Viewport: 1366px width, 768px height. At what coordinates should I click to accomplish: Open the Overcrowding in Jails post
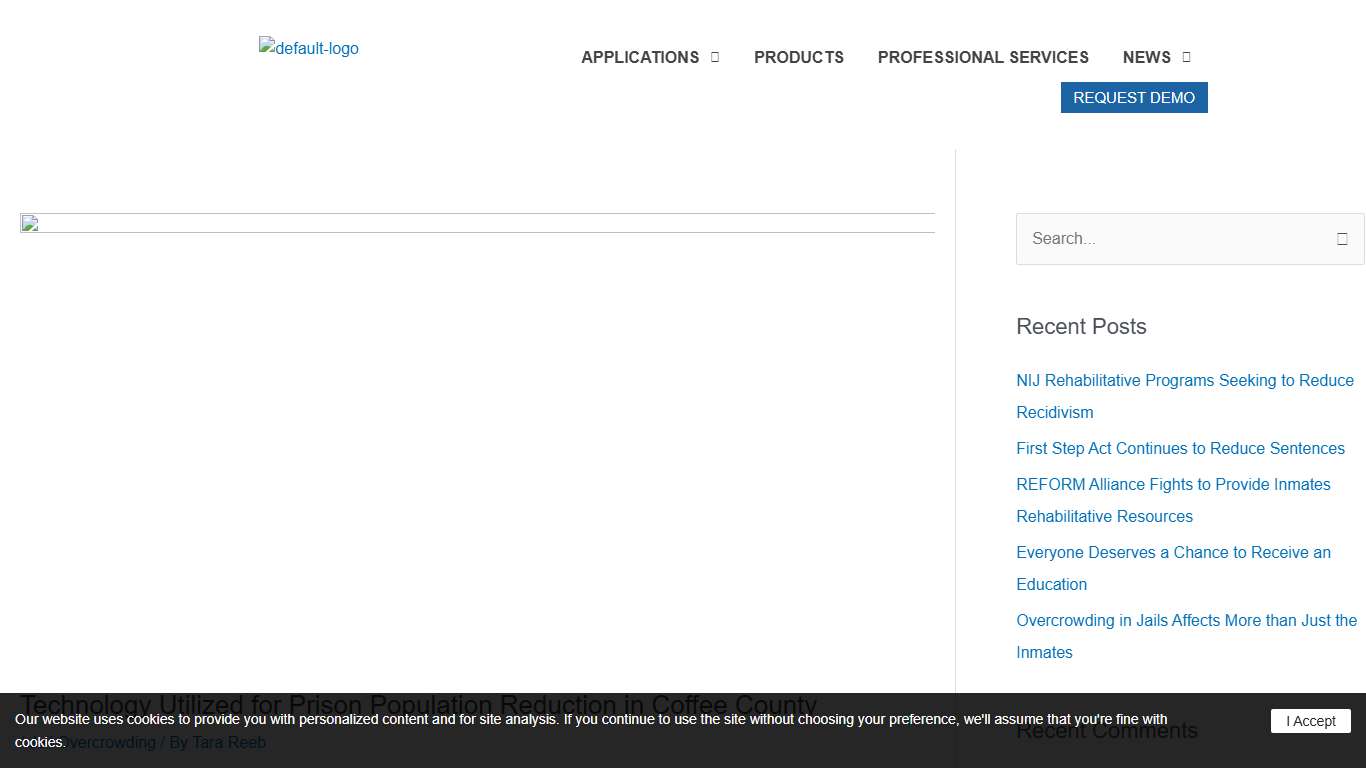click(x=1186, y=621)
